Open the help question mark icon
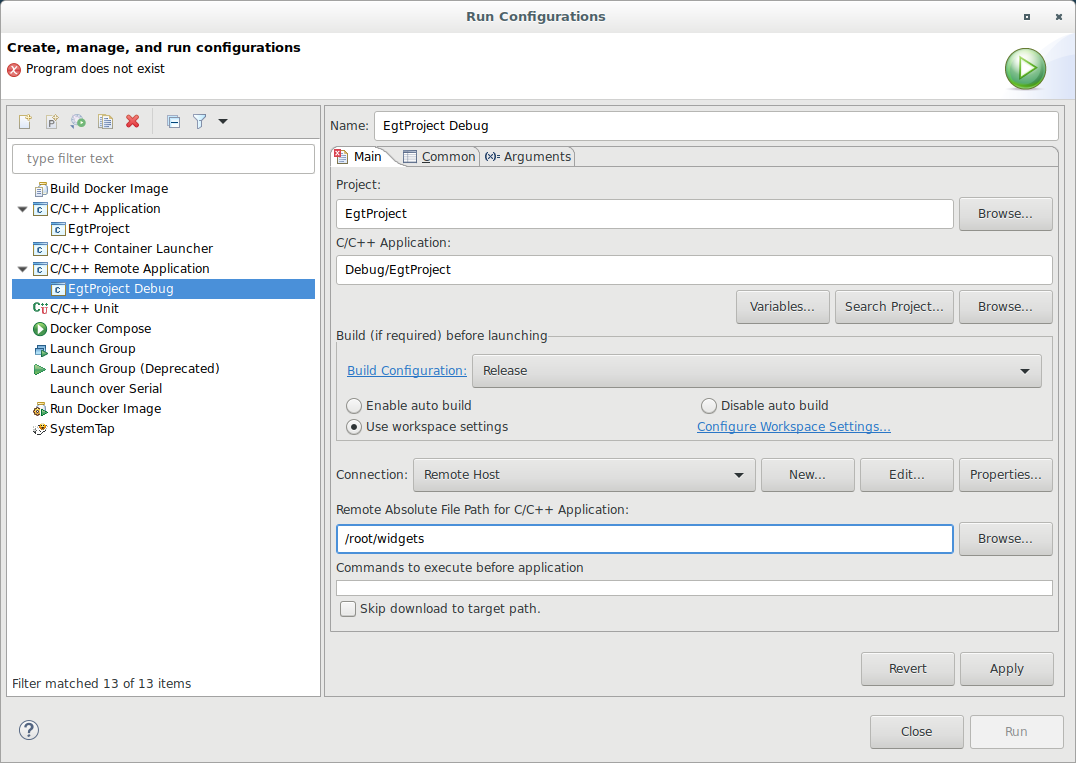This screenshot has width=1076, height=763. [28, 730]
